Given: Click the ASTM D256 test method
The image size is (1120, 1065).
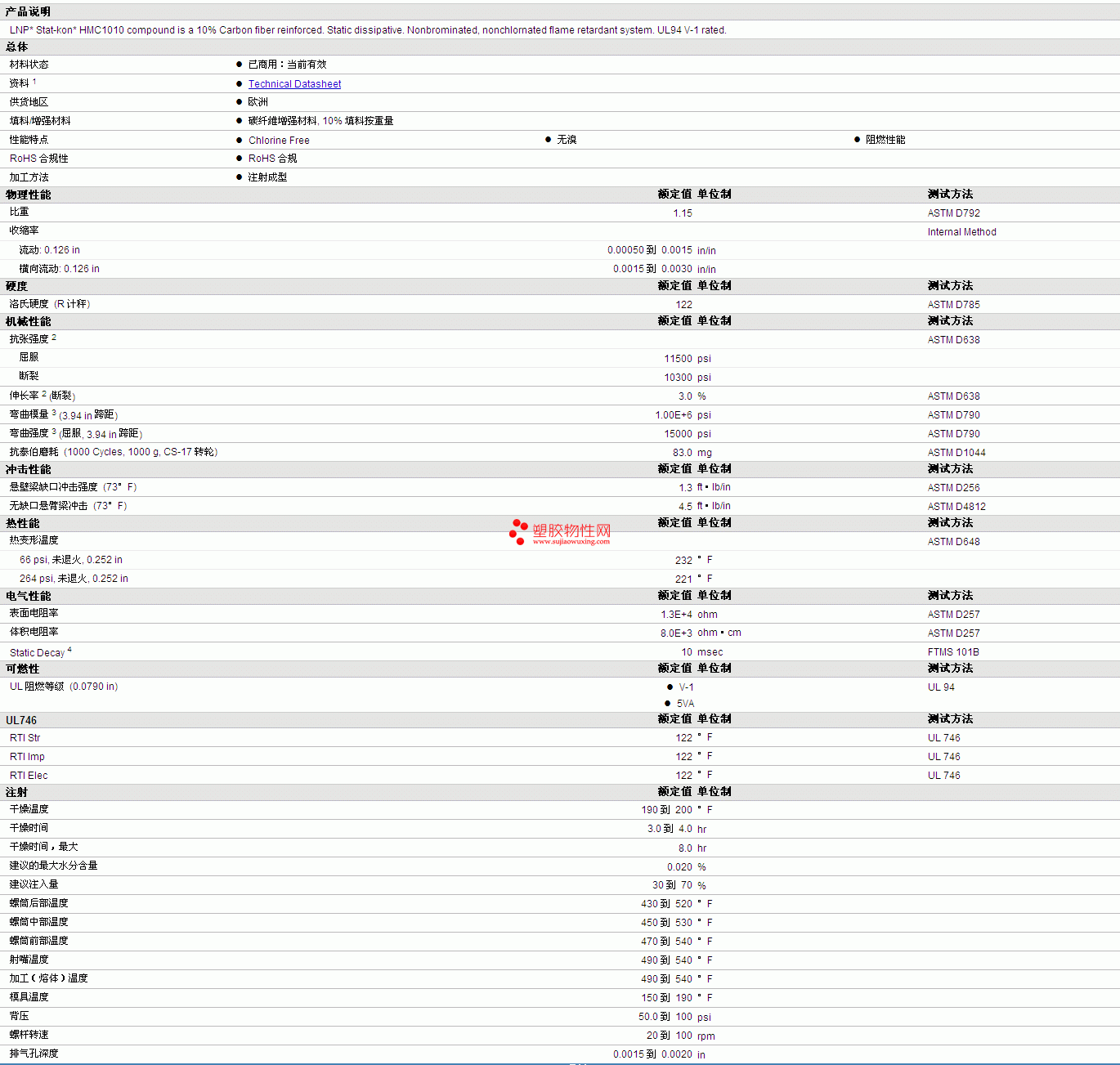Looking at the screenshot, I should pos(953,488).
